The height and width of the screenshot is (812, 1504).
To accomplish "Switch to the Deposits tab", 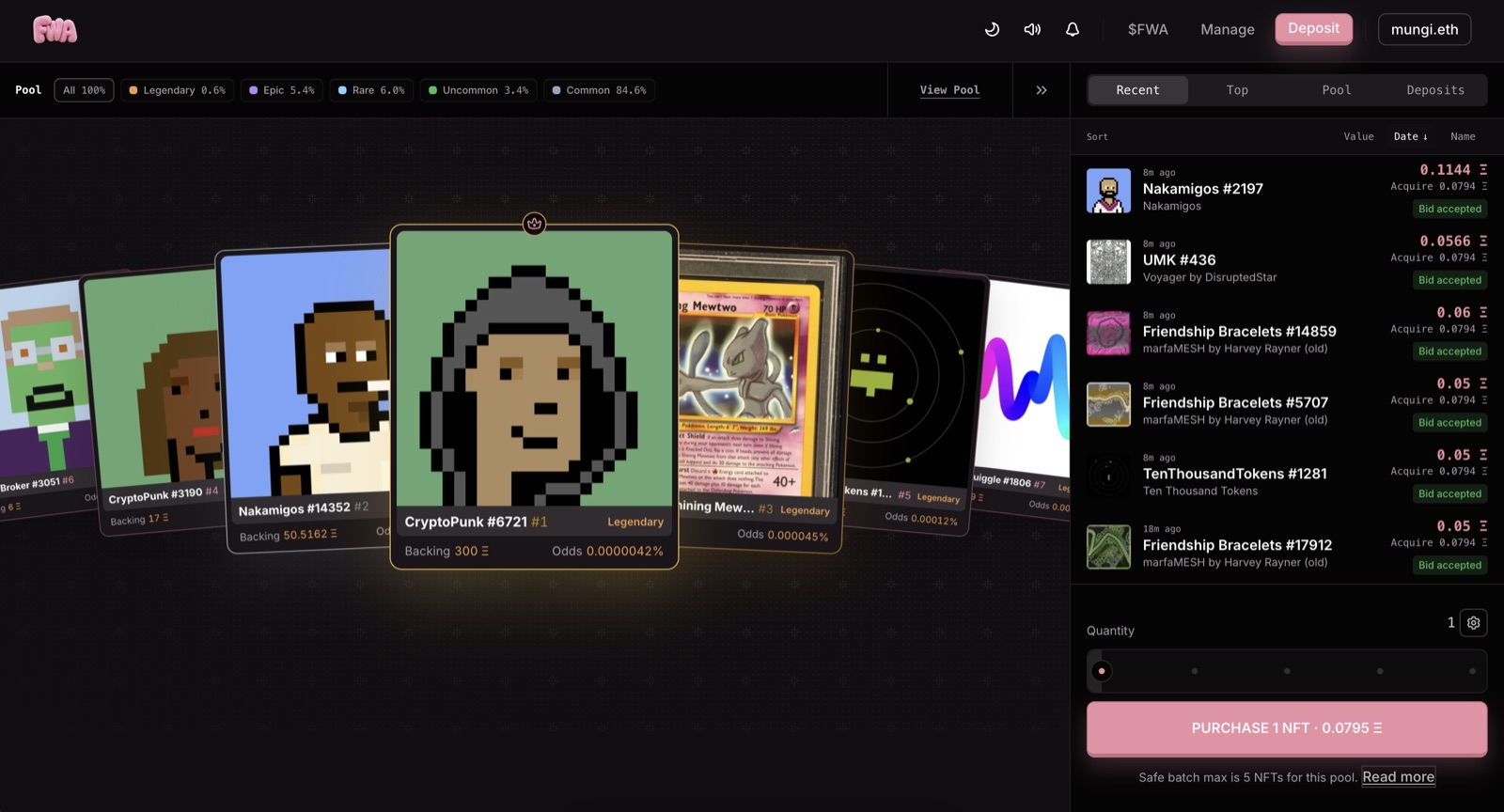I will click(x=1435, y=90).
